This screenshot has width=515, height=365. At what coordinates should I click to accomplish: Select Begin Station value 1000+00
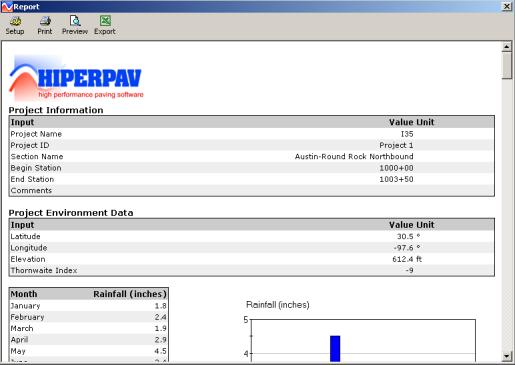pyautogui.click(x=396, y=168)
